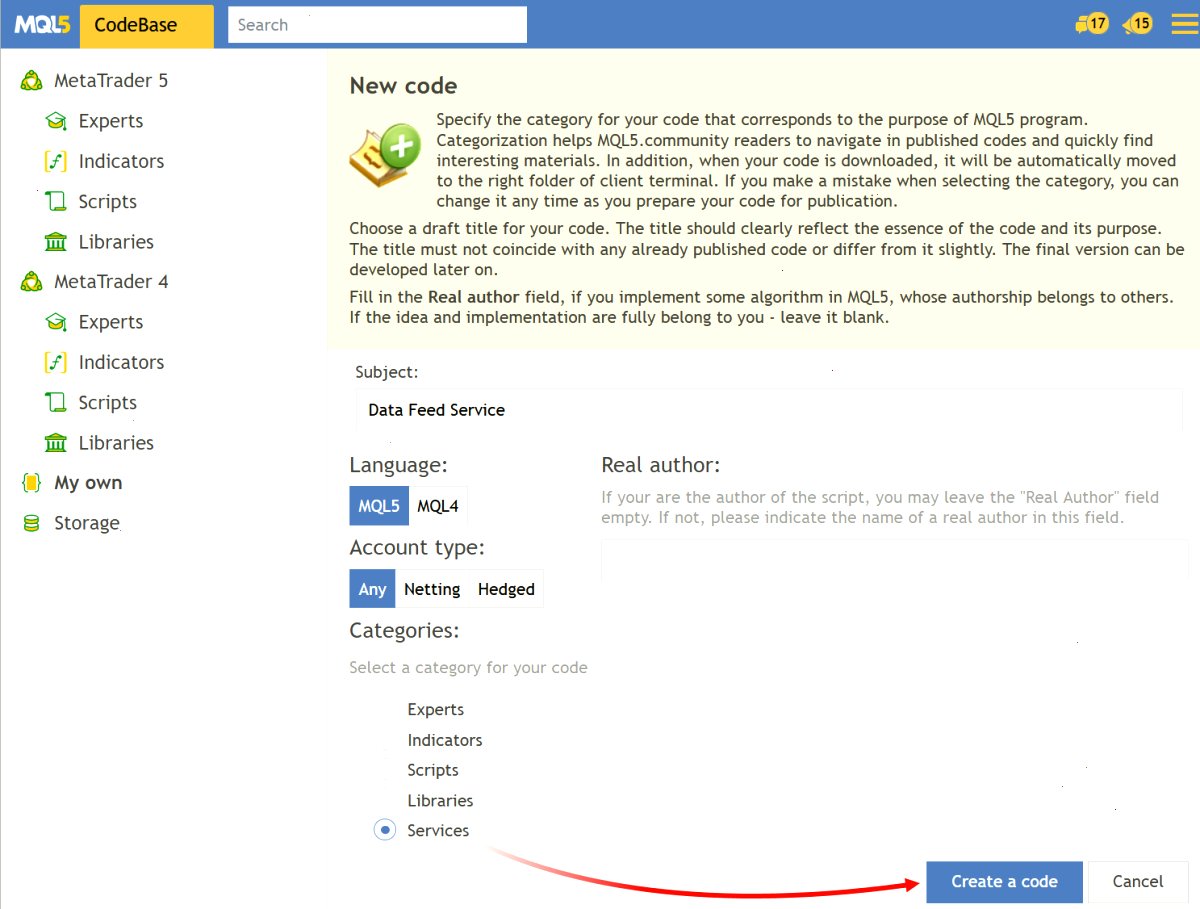The width and height of the screenshot is (1200, 909).
Task: Click the Subject field with Data Feed Service
Action: pos(769,410)
